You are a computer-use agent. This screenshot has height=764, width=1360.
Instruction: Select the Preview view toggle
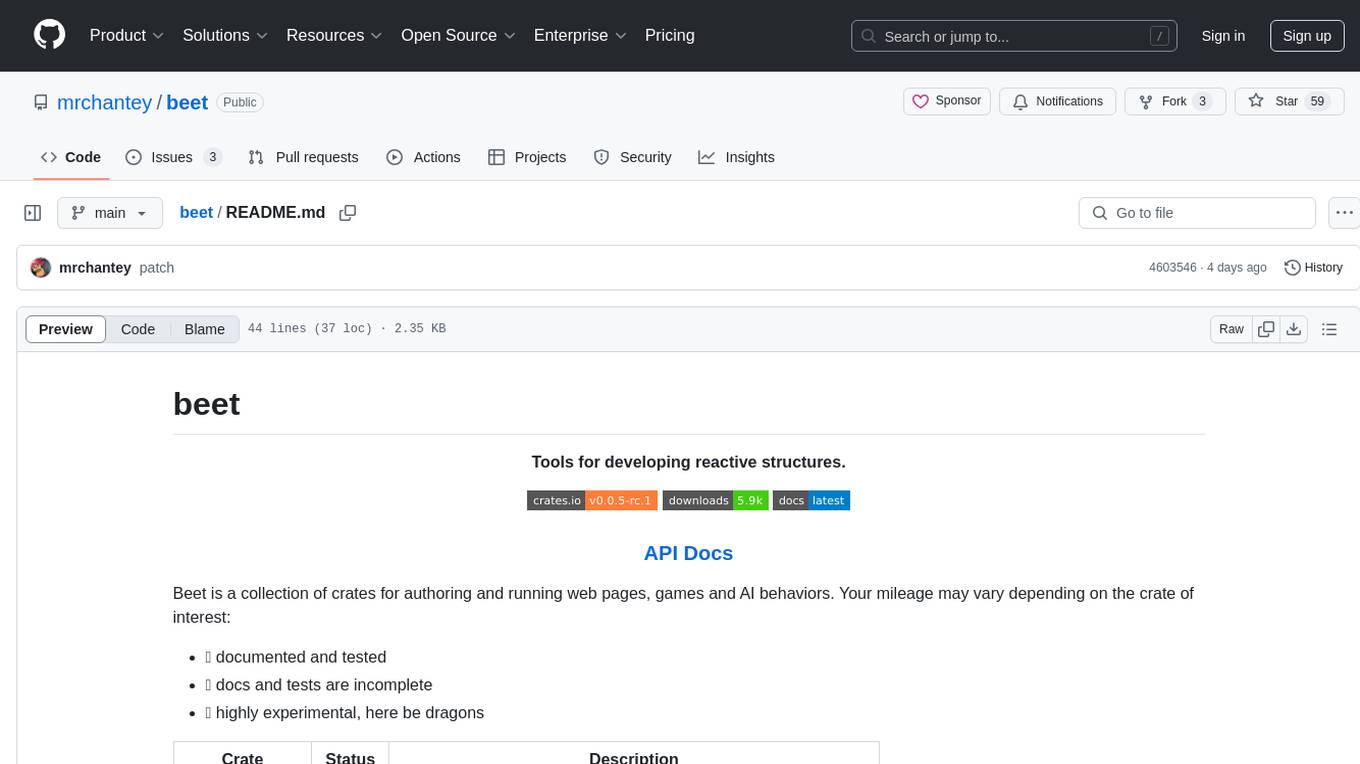[x=66, y=329]
